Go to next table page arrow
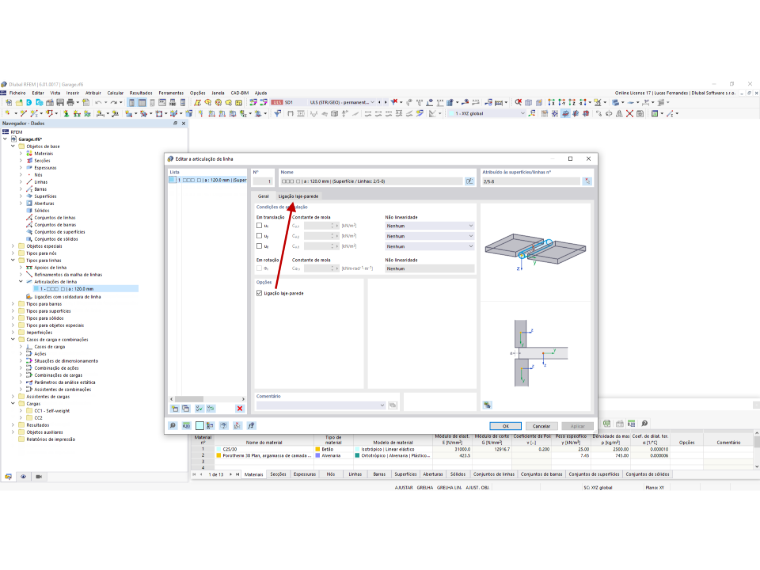The width and height of the screenshot is (760, 570). (x=231, y=475)
